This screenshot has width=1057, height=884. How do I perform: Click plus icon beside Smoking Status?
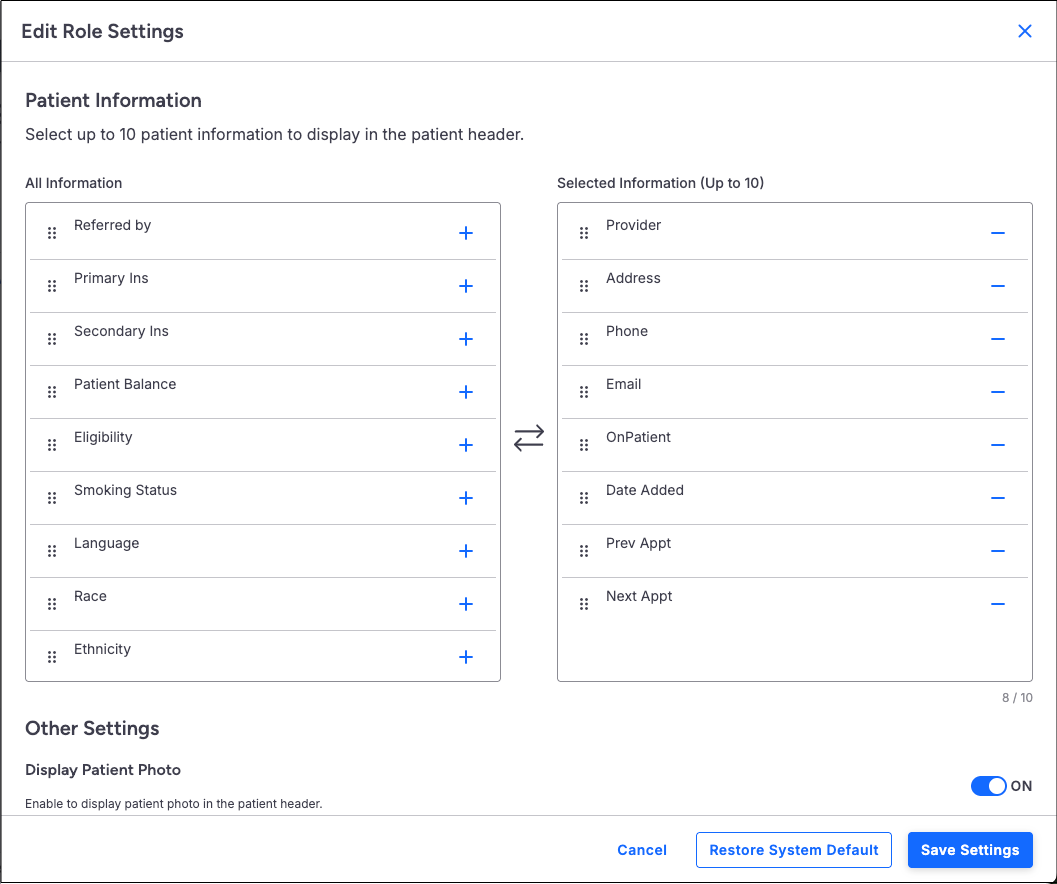[x=465, y=498]
